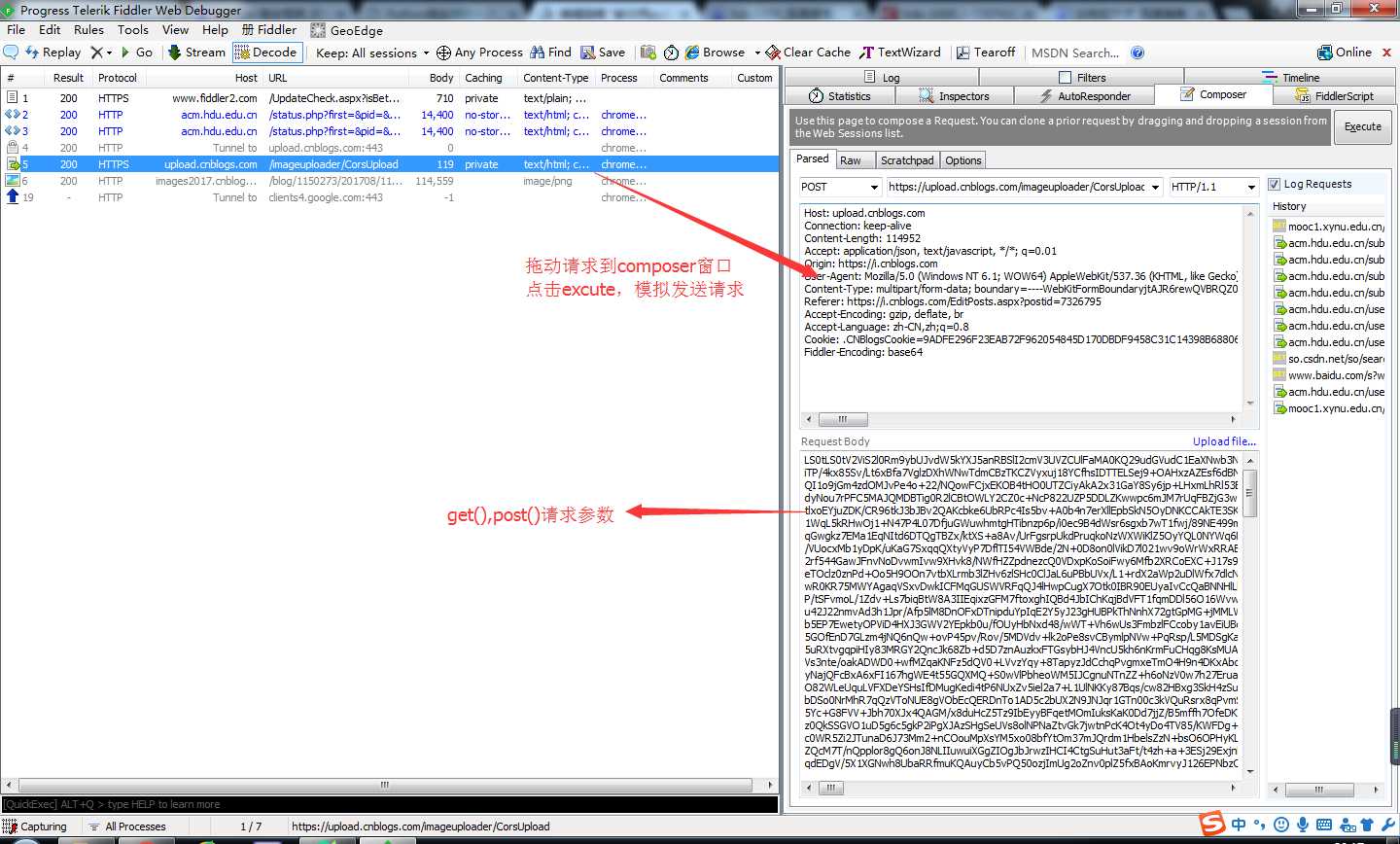Viewport: 1400px width, 844px height.
Task: Switch to the Filters tab
Action: pos(1082,77)
